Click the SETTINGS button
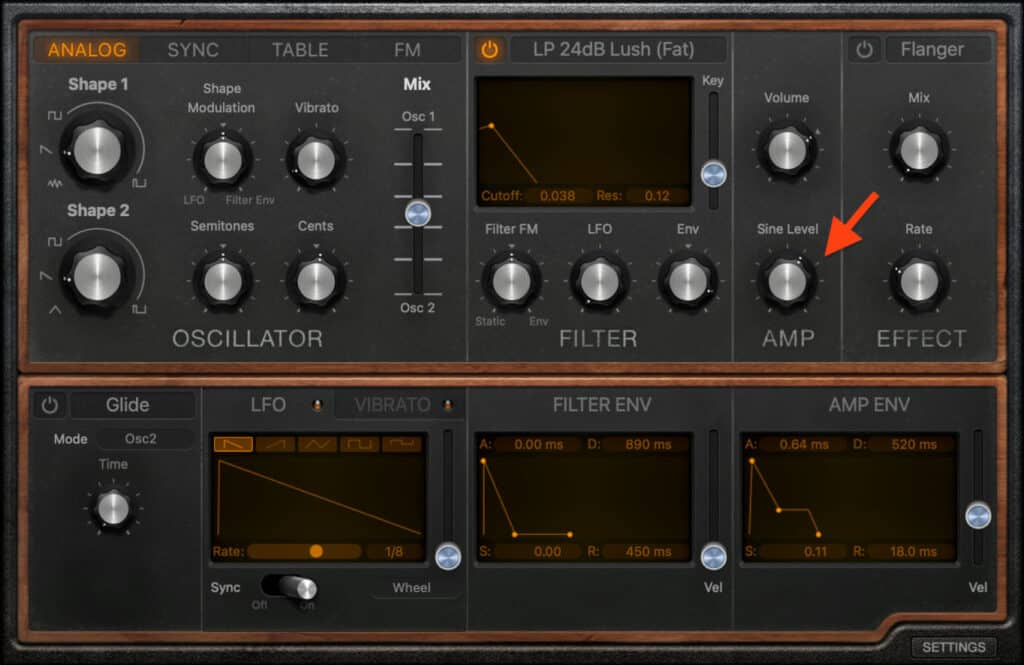This screenshot has height=665, width=1024. [954, 647]
